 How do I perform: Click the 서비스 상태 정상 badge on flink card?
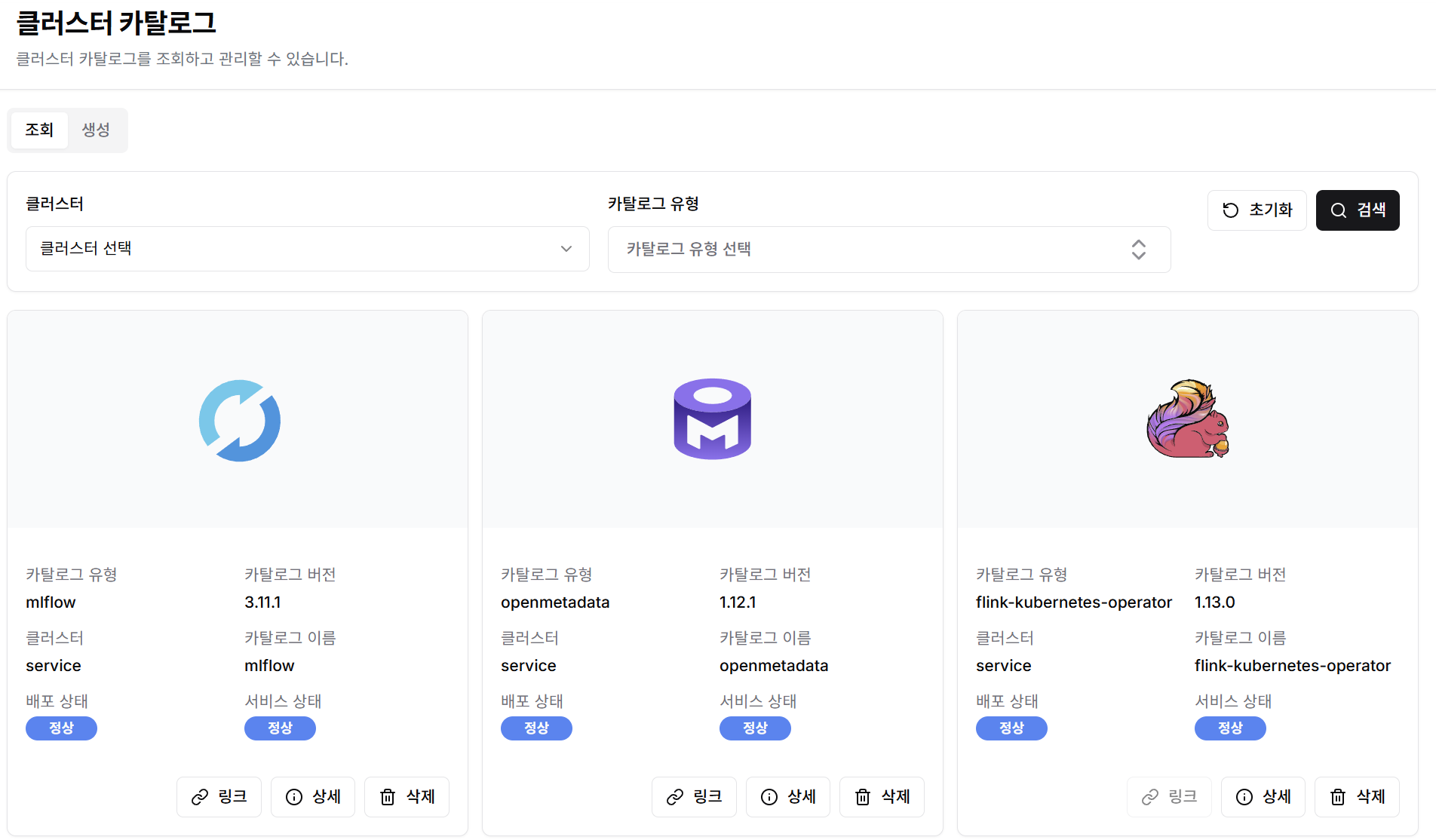pos(1230,728)
